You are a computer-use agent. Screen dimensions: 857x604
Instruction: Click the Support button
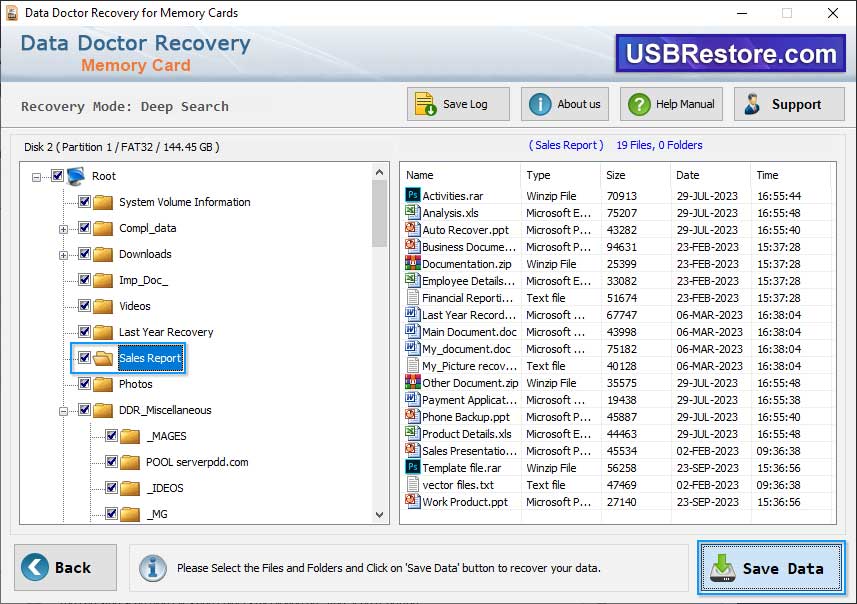[789, 104]
